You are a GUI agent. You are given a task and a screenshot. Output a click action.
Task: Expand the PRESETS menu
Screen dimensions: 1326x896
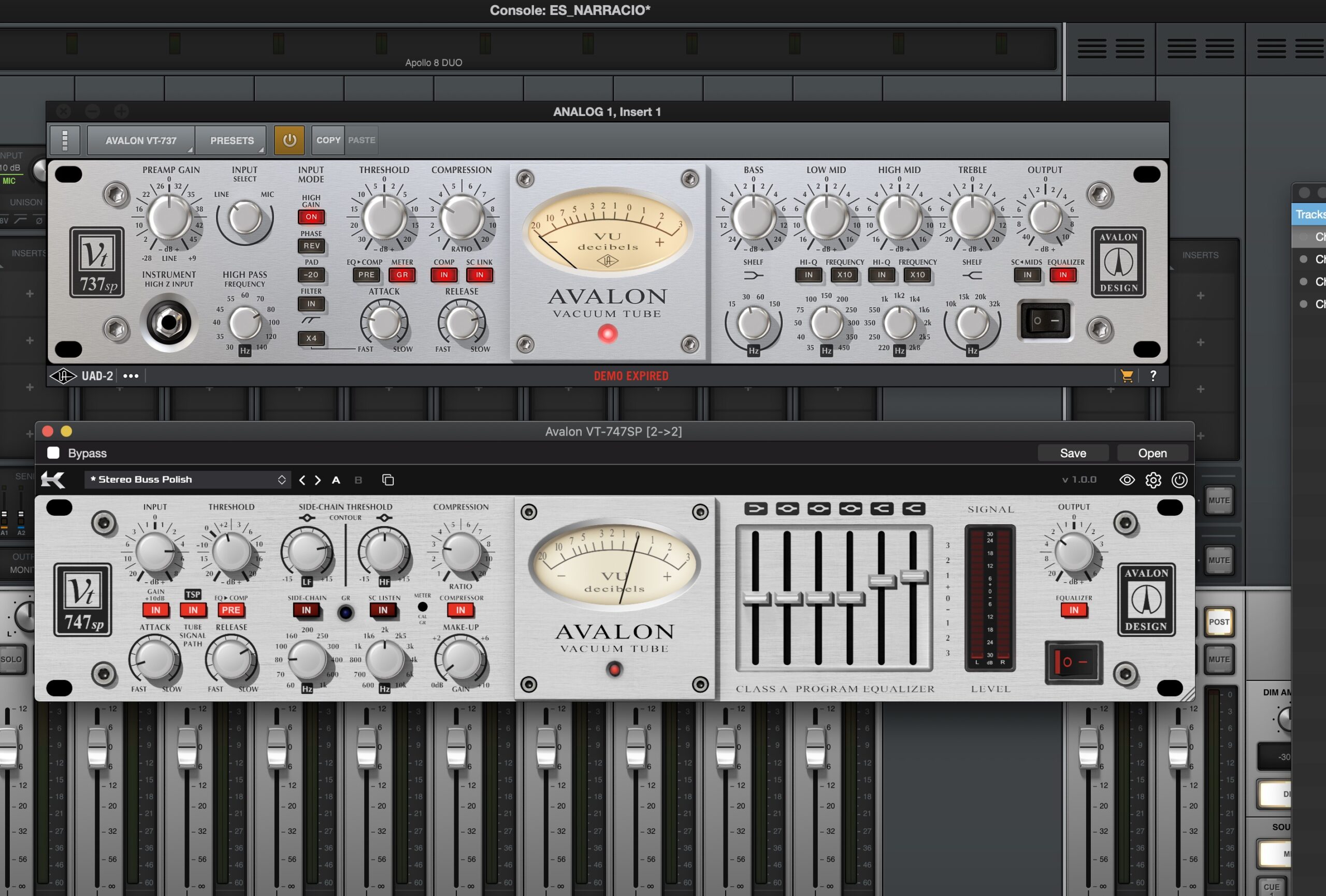coord(232,140)
